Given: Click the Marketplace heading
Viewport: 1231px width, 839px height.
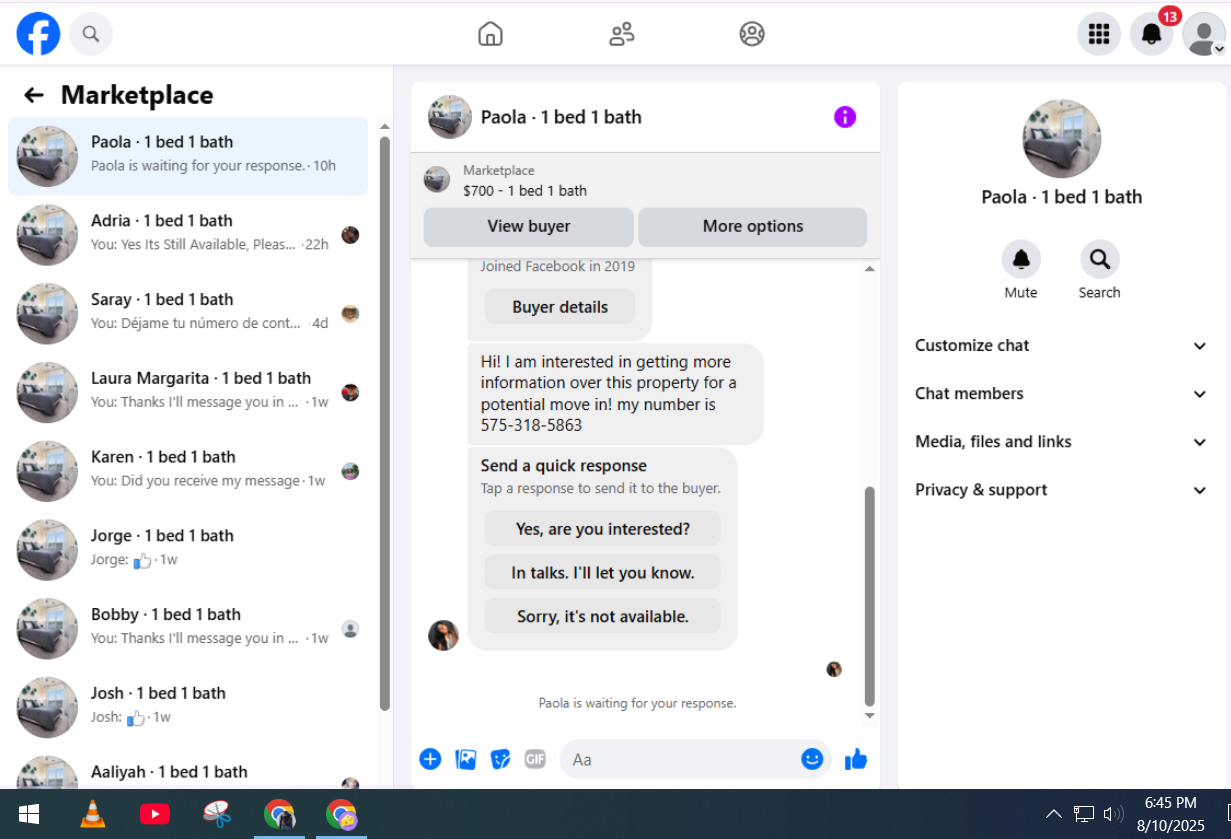Looking at the screenshot, I should tap(137, 95).
